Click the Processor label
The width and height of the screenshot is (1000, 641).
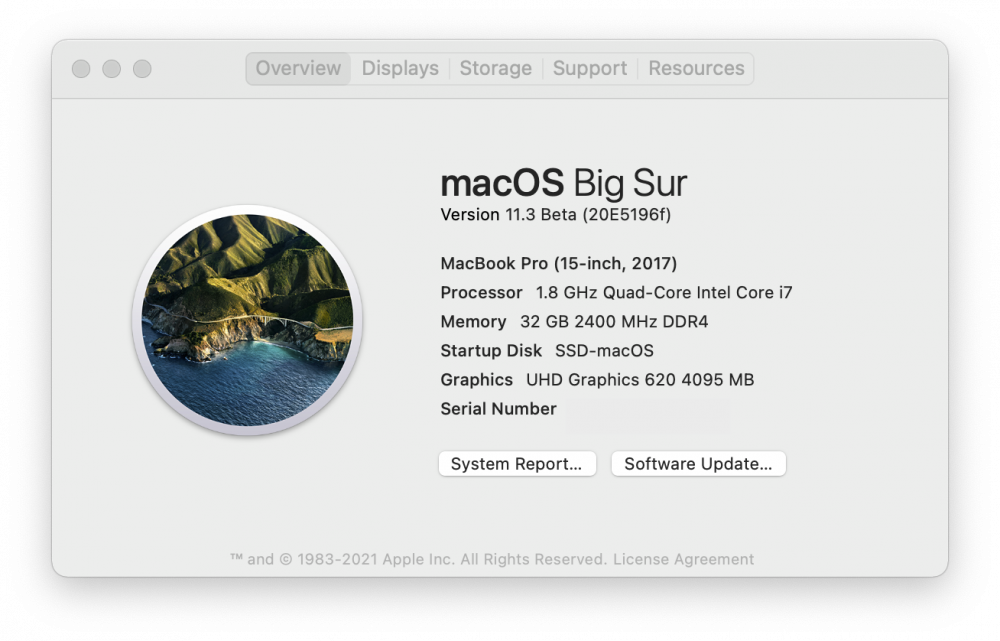(x=482, y=293)
